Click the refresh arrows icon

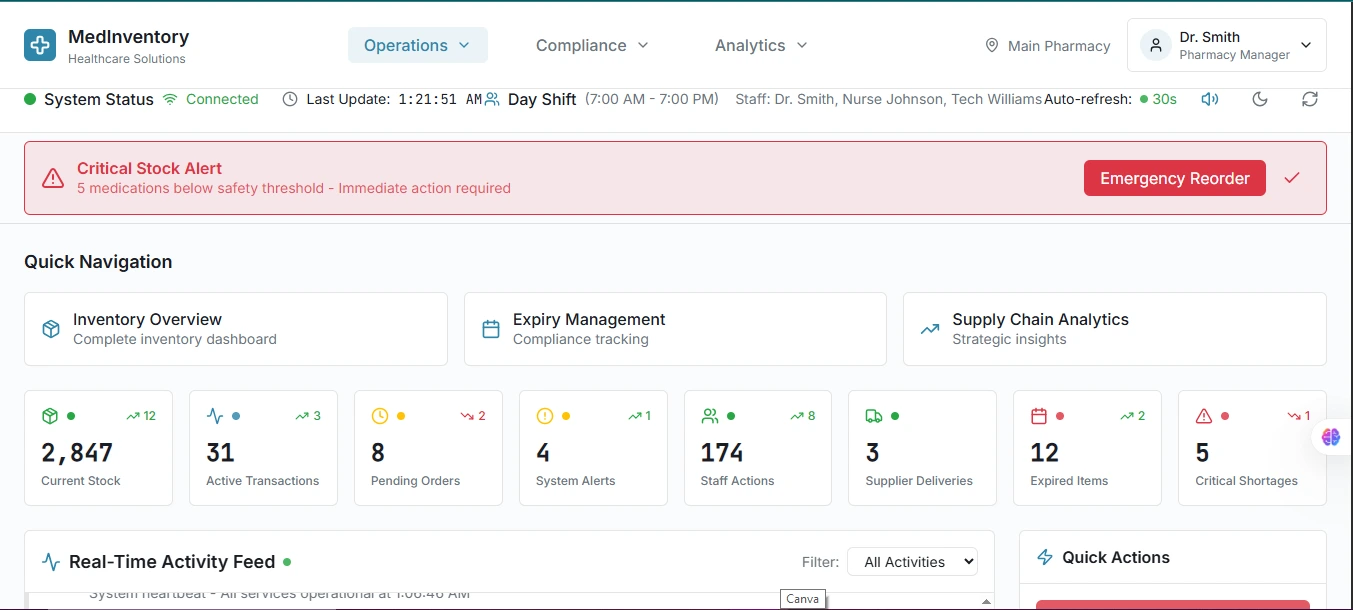coord(1310,99)
